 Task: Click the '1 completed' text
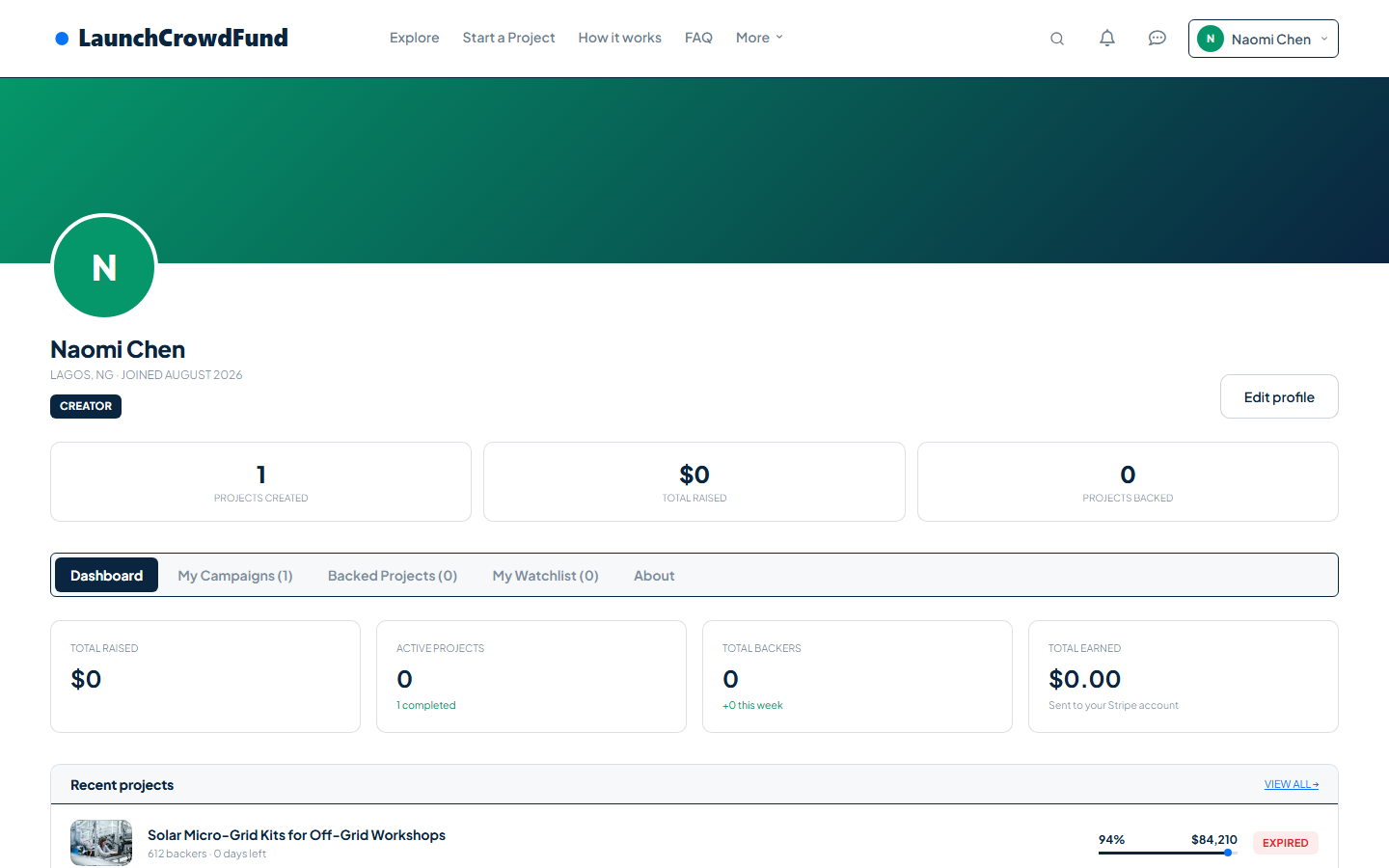[426, 705]
